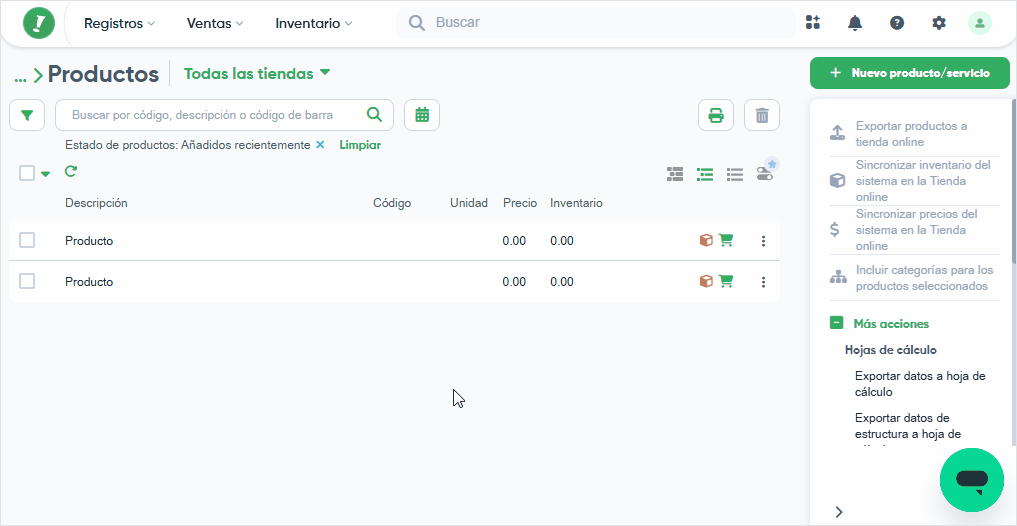Open the Inventario menu
Screen dimensions: 1017x526
point(314,23)
